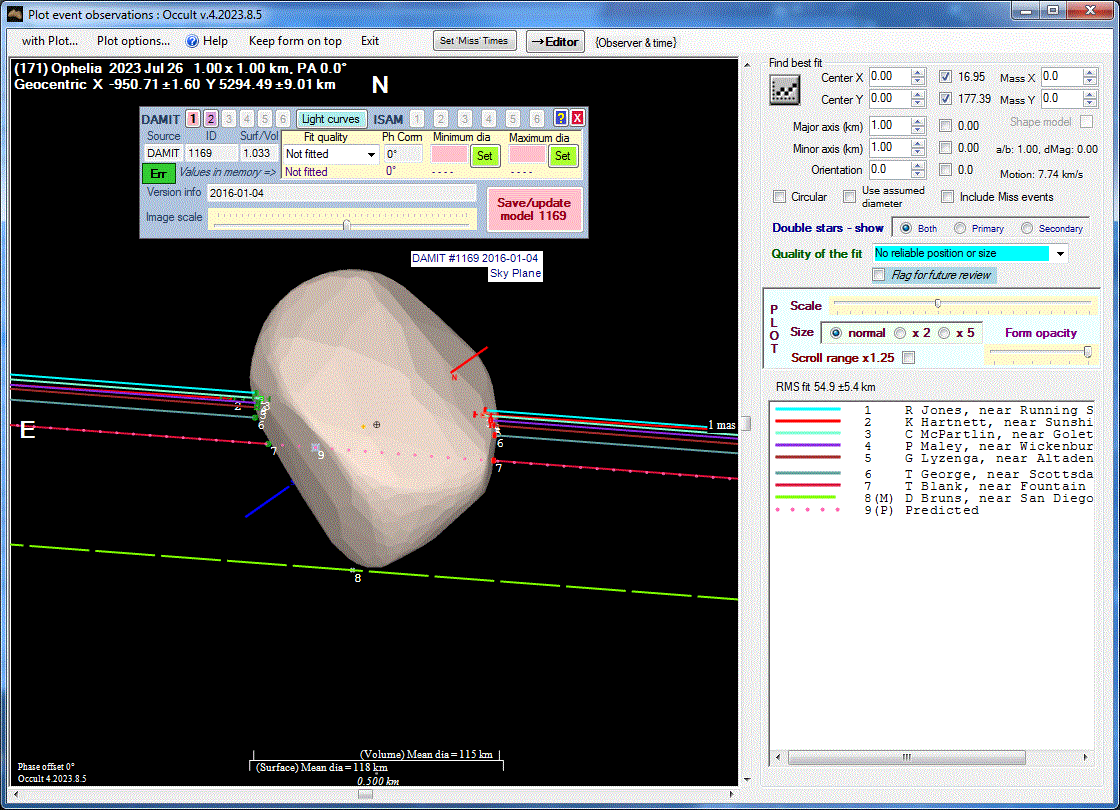The width and height of the screenshot is (1120, 810).
Task: Enable the Circular checkbox
Action: click(780, 197)
